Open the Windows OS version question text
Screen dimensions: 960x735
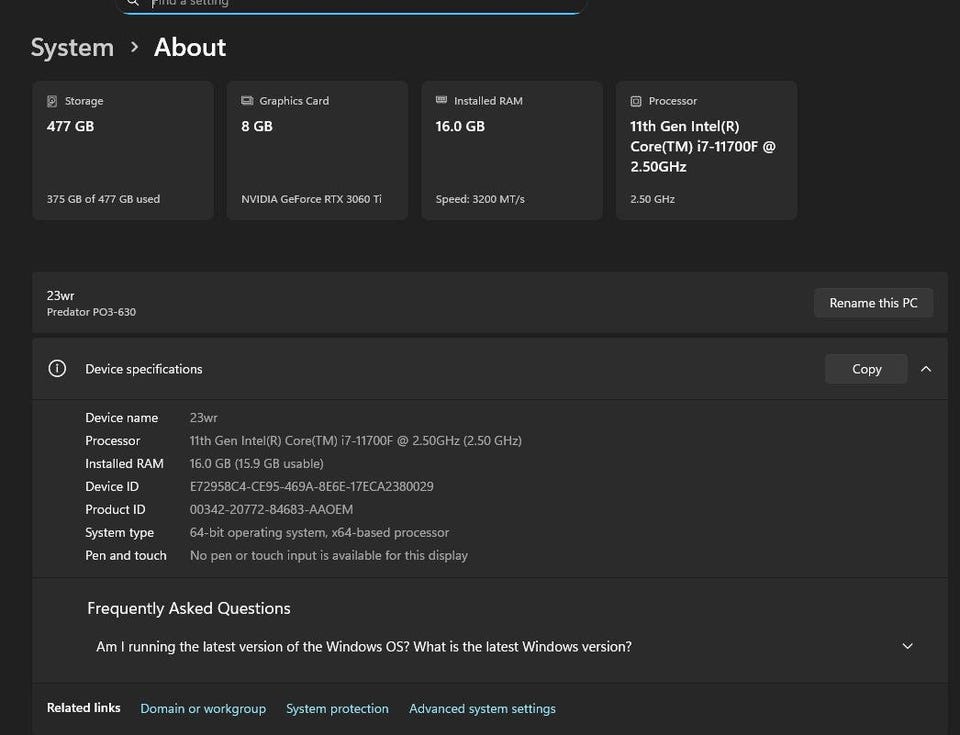[363, 647]
